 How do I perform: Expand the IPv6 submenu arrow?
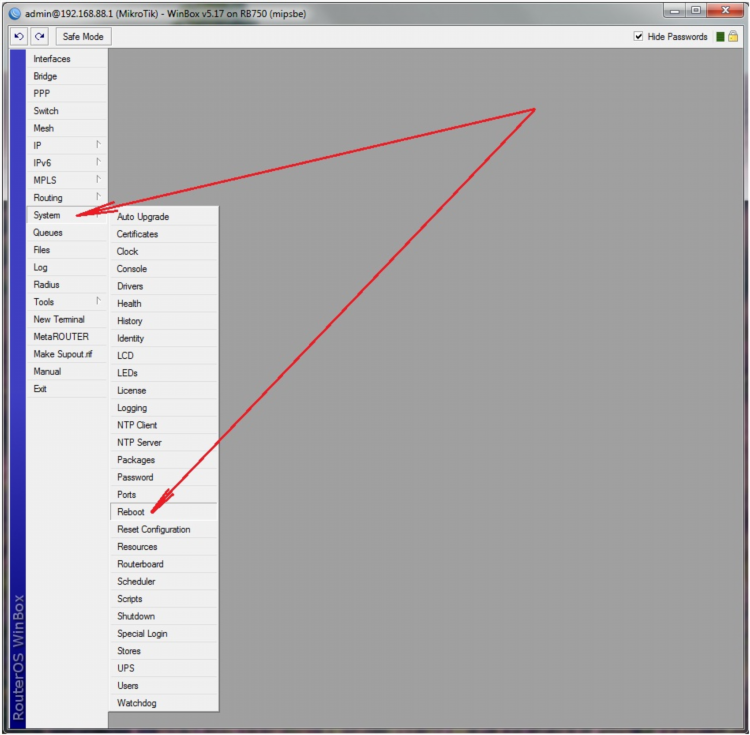coord(98,162)
